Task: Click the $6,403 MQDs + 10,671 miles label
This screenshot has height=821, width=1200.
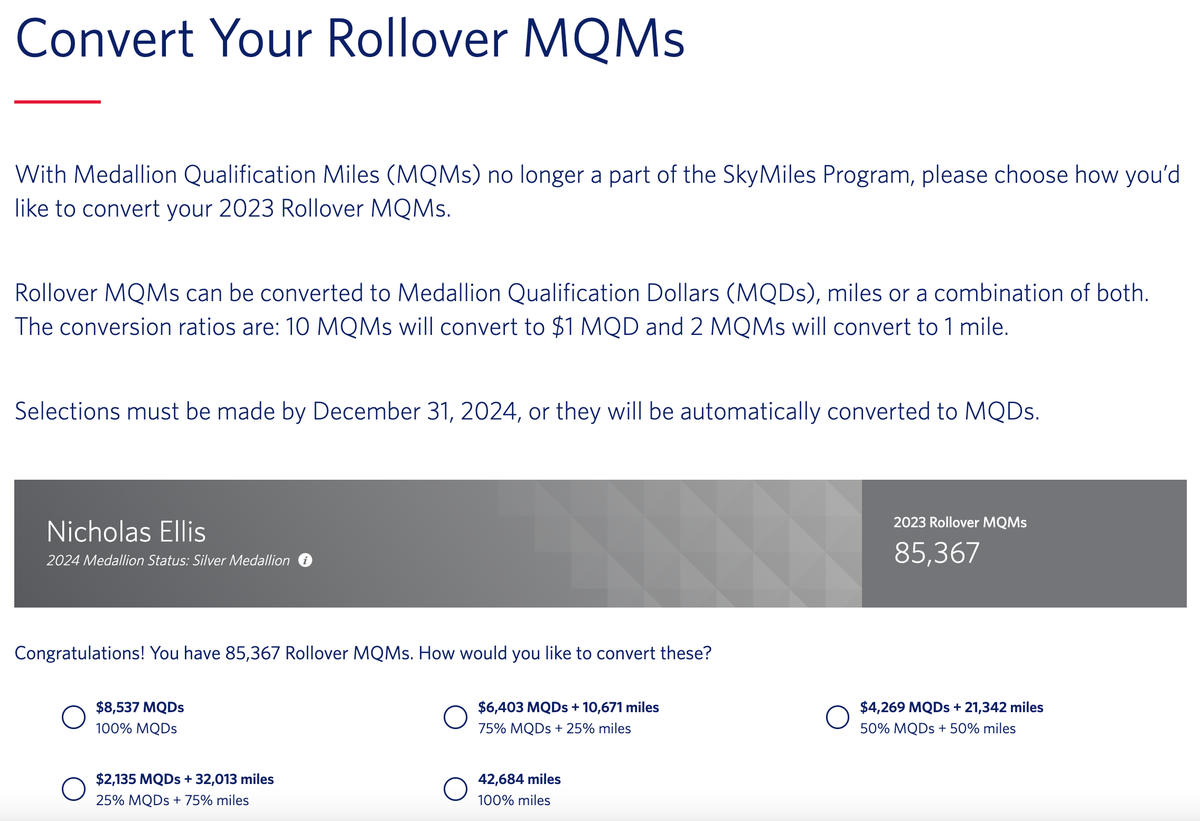Action: point(570,706)
